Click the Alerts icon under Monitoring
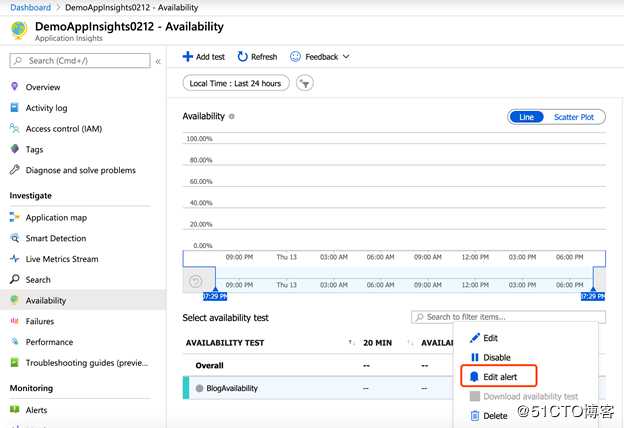This screenshot has height=428, width=624. (x=14, y=409)
